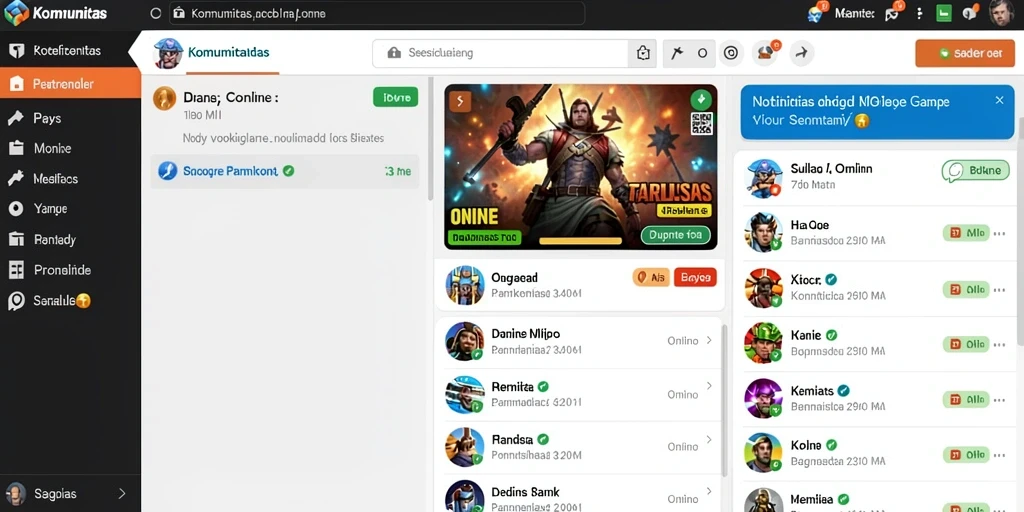Click the QR code on game banner
This screenshot has height=512, width=1024.
[x=701, y=124]
